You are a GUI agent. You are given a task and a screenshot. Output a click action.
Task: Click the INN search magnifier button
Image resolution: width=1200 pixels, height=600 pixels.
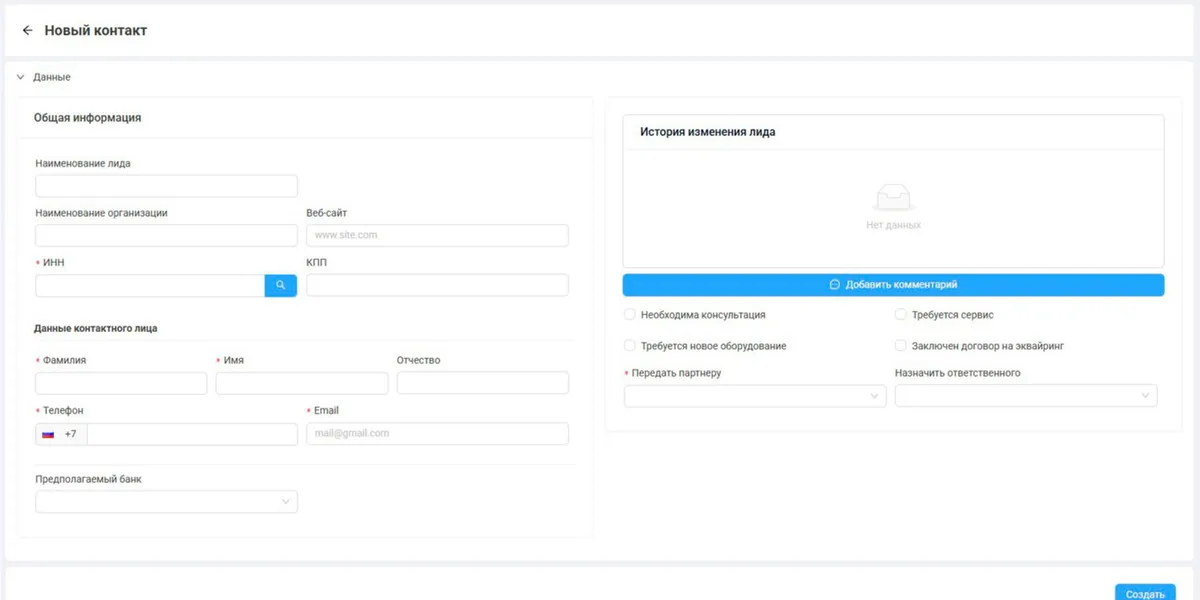pyautogui.click(x=281, y=285)
